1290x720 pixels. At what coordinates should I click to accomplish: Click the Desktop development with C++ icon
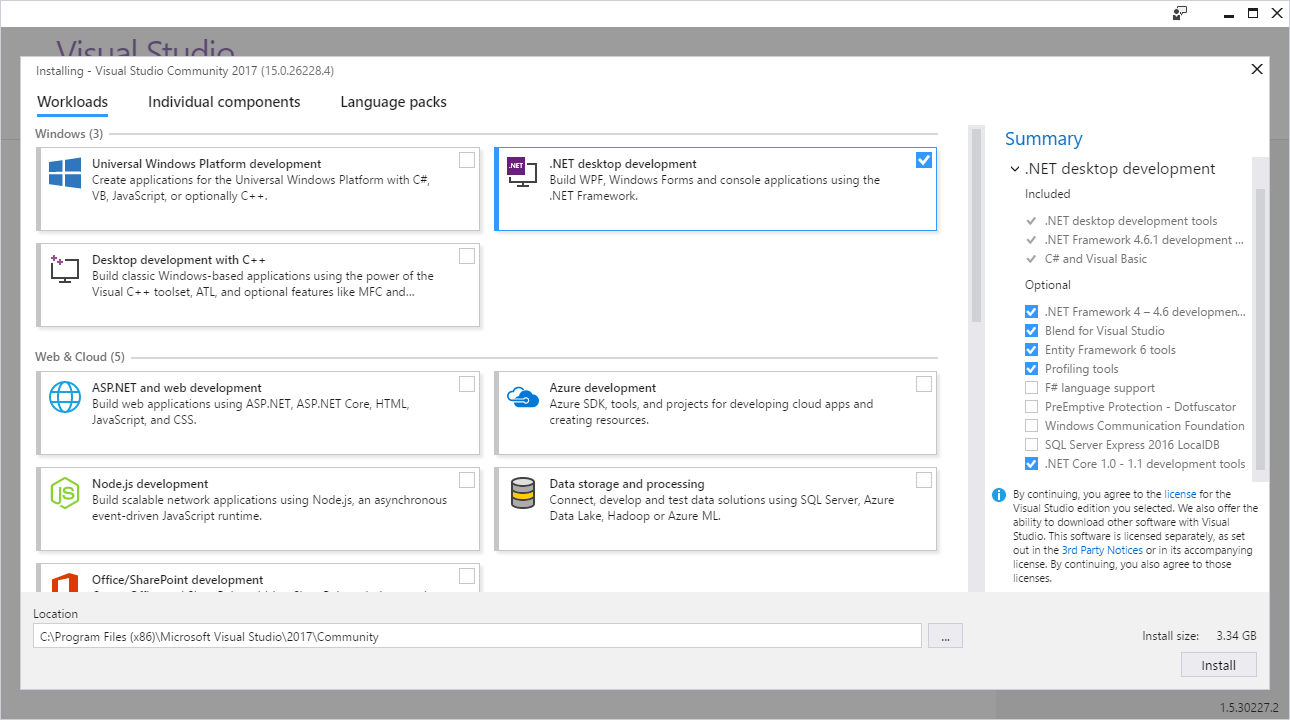[65, 268]
